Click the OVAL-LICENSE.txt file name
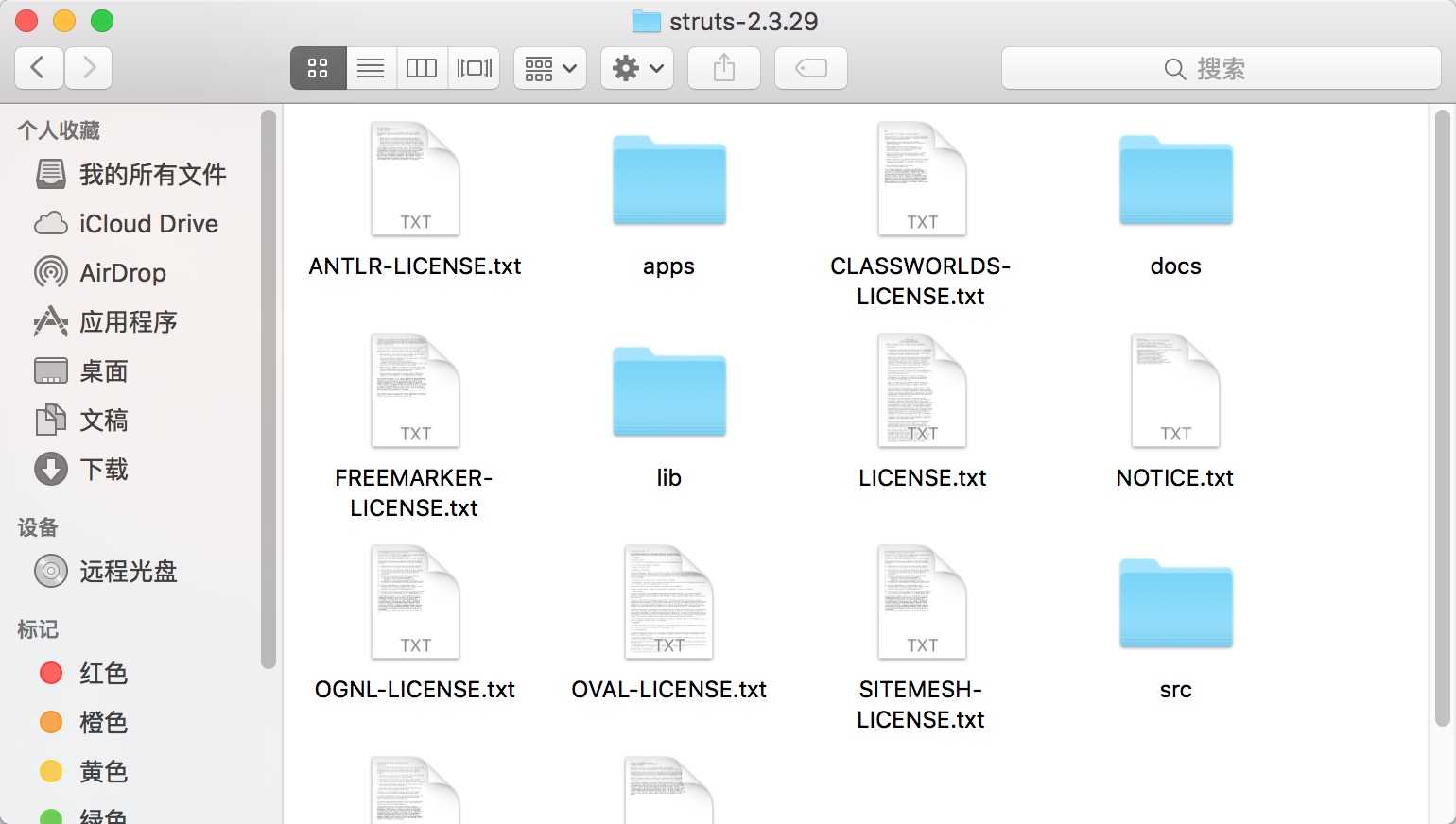The width and height of the screenshot is (1456, 824). pyautogui.click(x=669, y=690)
